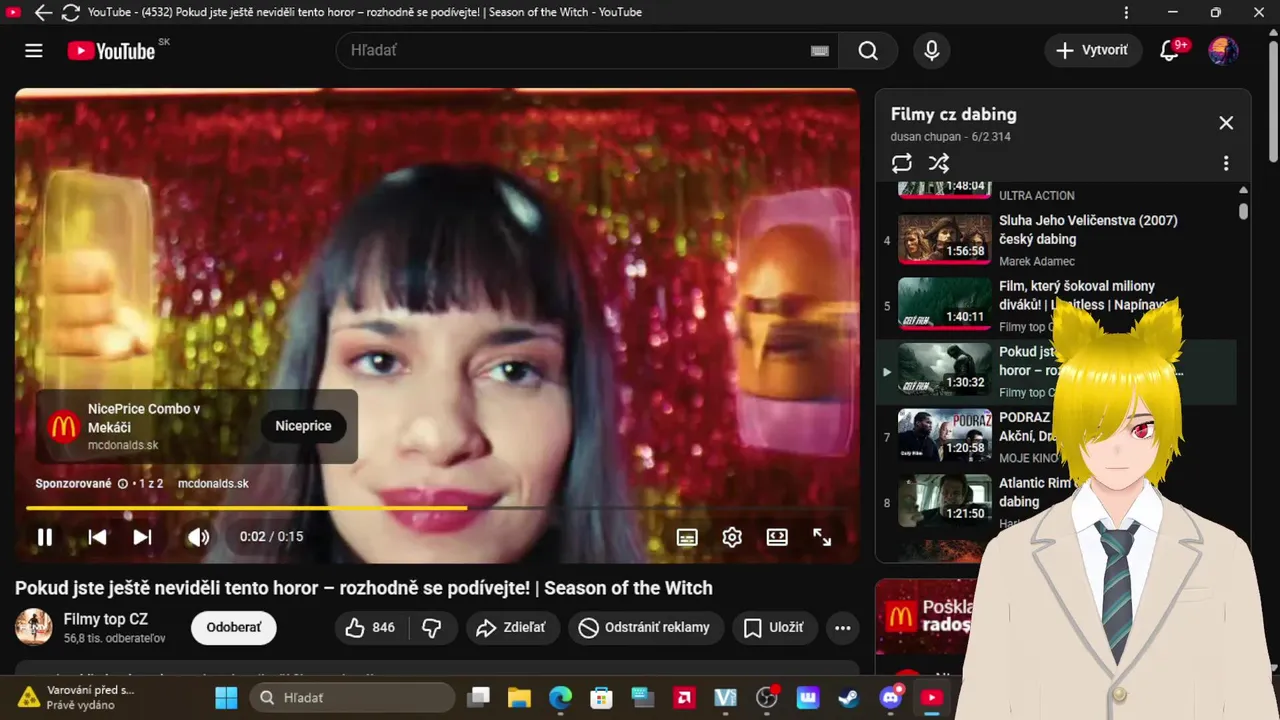Open Discord from the taskbar
1280x720 pixels.
(891, 698)
